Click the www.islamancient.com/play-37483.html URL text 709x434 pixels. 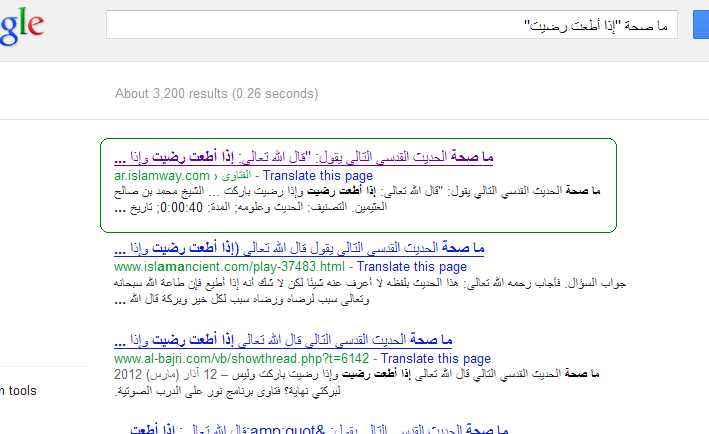point(229,267)
